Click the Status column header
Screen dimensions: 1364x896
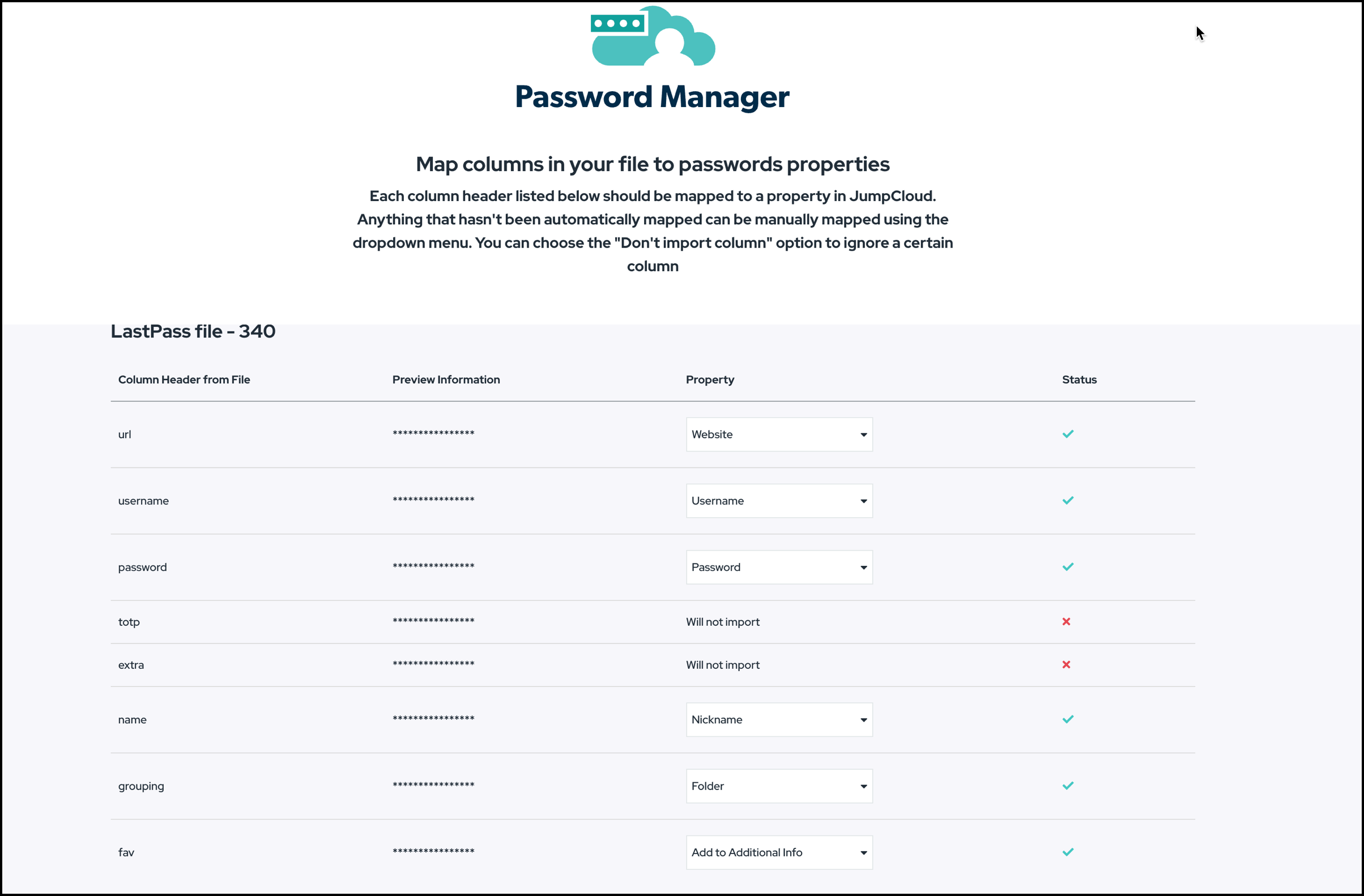pyautogui.click(x=1079, y=379)
